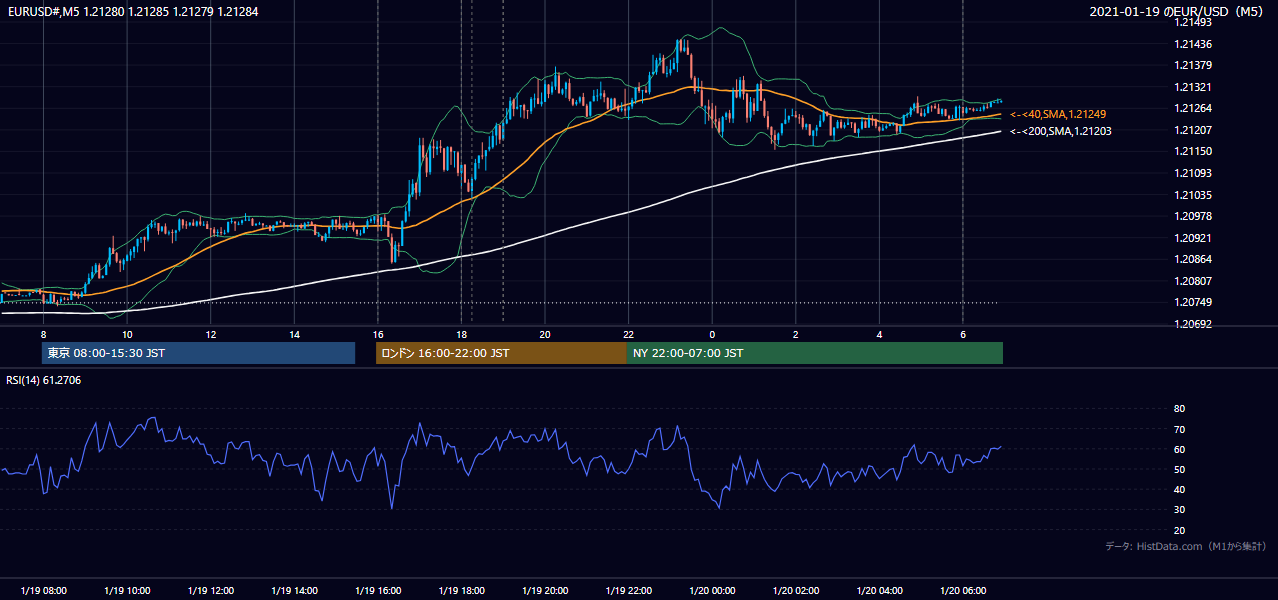Click price axis label 1.21093
1278x600 pixels.
[x=1193, y=173]
